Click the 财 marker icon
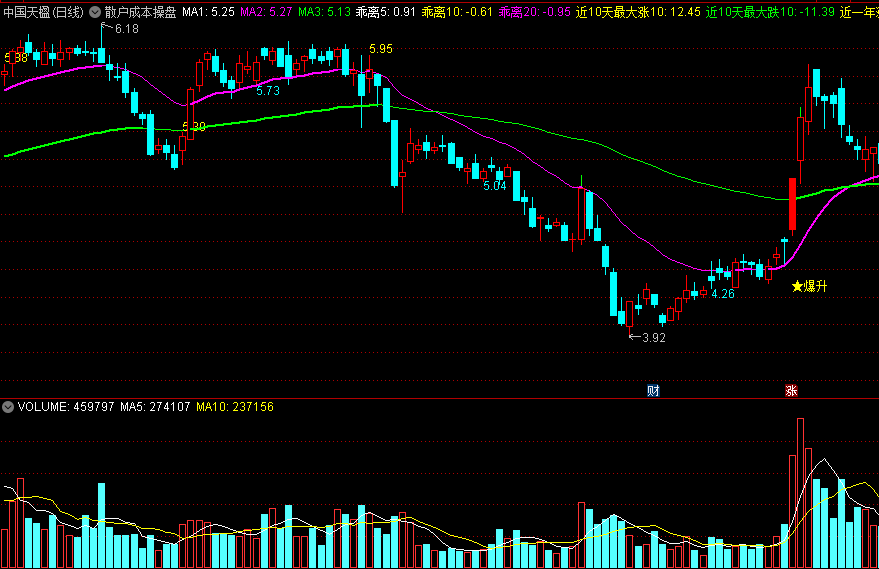 point(653,391)
